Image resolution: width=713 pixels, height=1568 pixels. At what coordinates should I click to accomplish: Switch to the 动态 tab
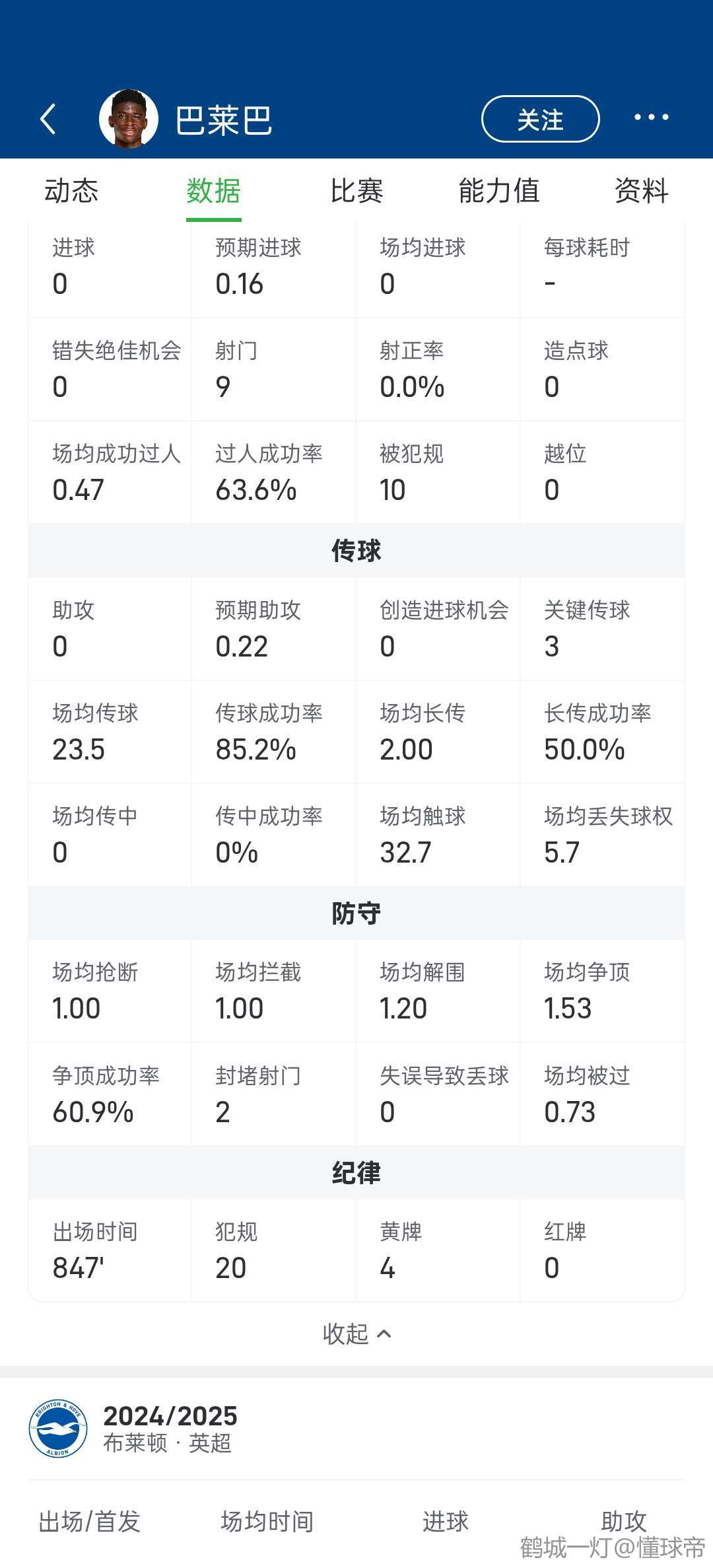pos(71,191)
